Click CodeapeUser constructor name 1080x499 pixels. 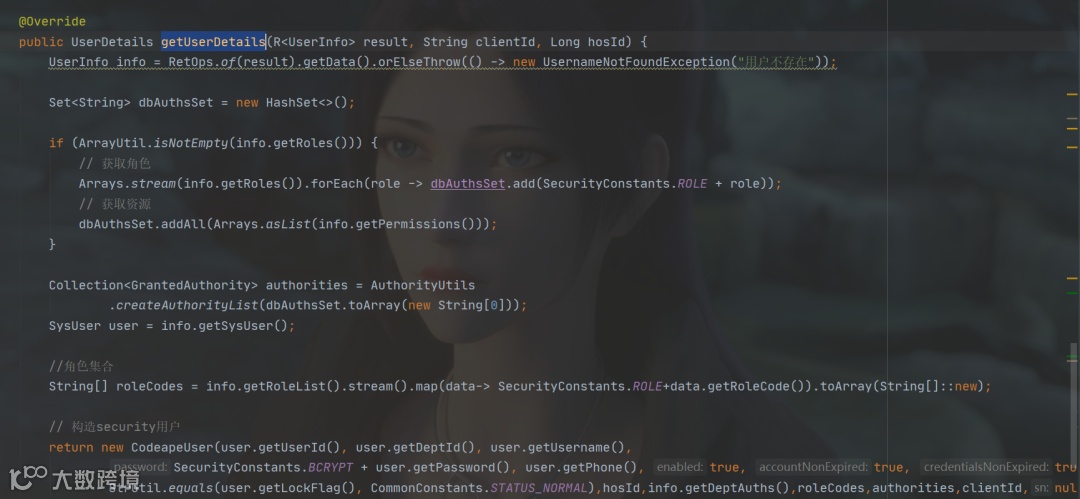[172, 448]
